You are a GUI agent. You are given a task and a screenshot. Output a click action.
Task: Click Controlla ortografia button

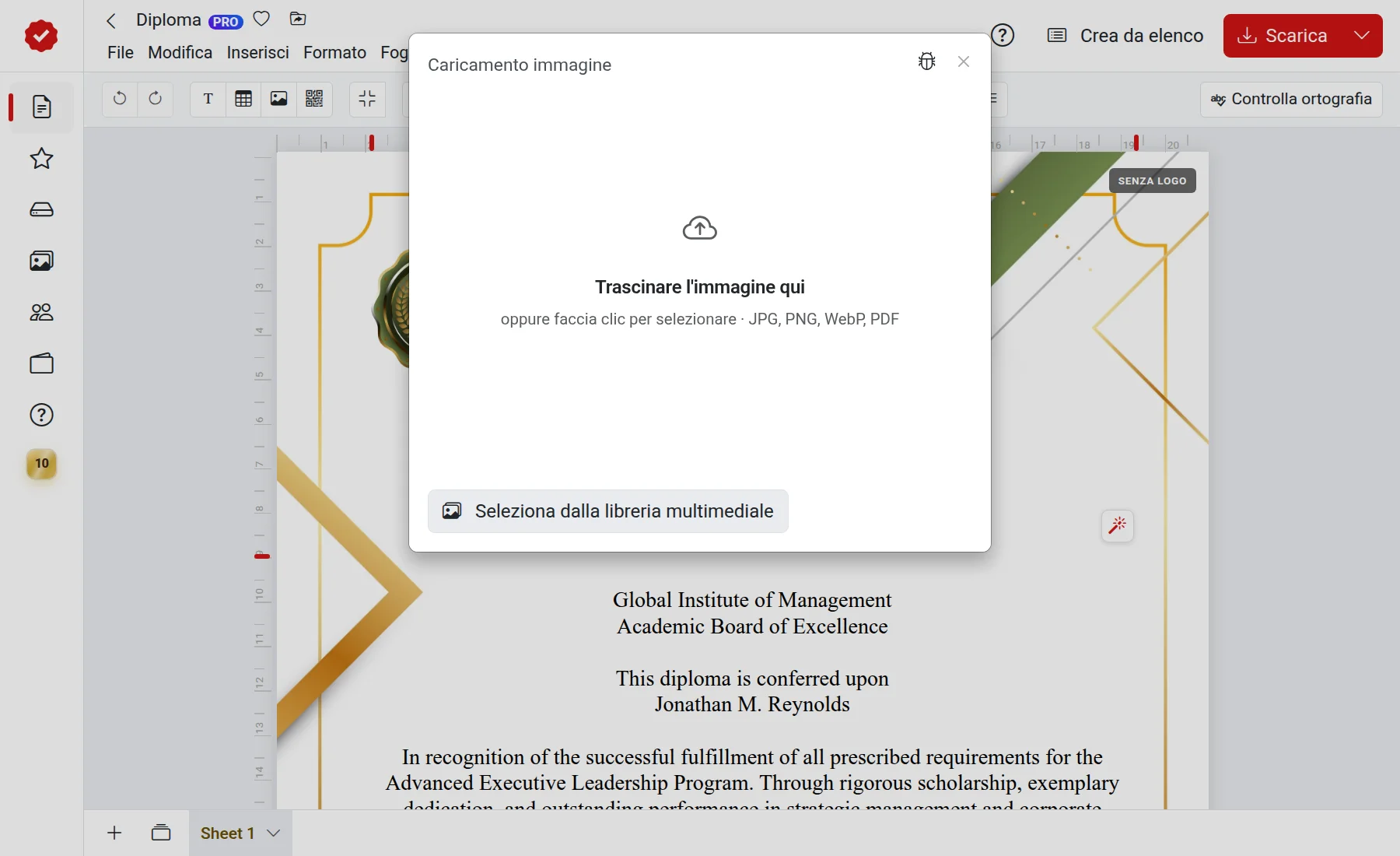pyautogui.click(x=1291, y=99)
